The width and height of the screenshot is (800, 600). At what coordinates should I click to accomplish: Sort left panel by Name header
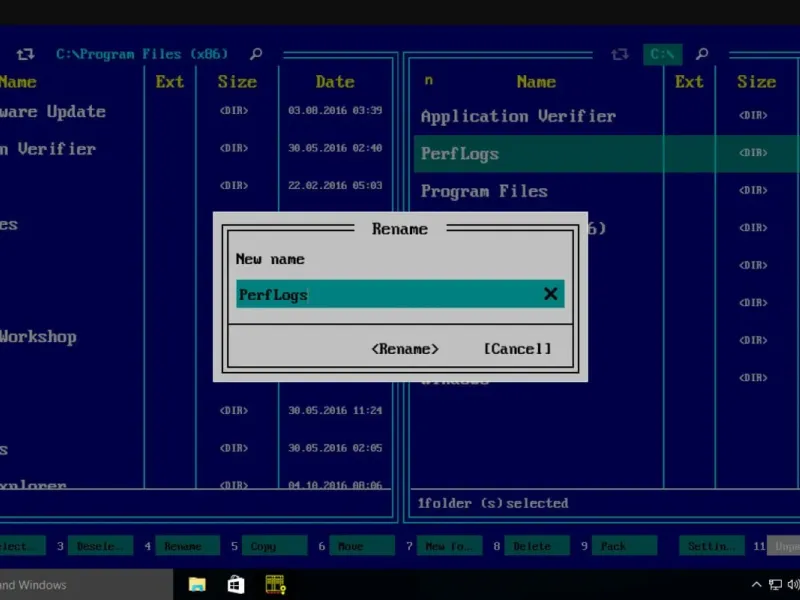(18, 82)
